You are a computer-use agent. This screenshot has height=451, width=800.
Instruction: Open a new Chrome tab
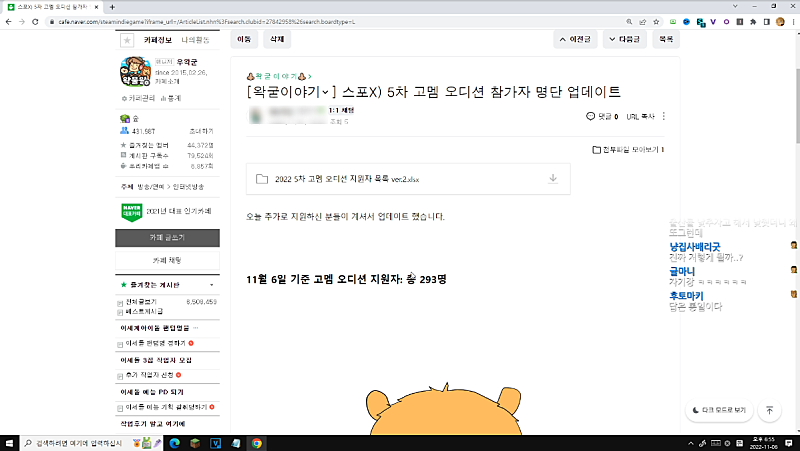[112, 7]
